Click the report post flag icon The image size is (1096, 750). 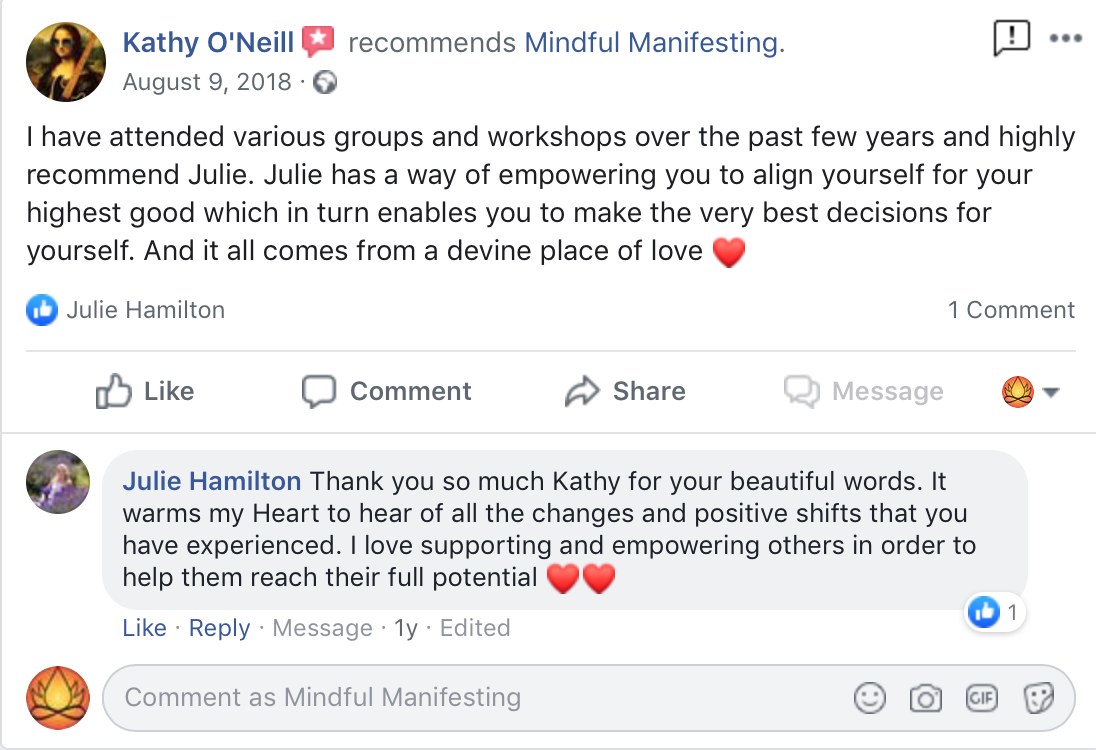tap(1011, 38)
